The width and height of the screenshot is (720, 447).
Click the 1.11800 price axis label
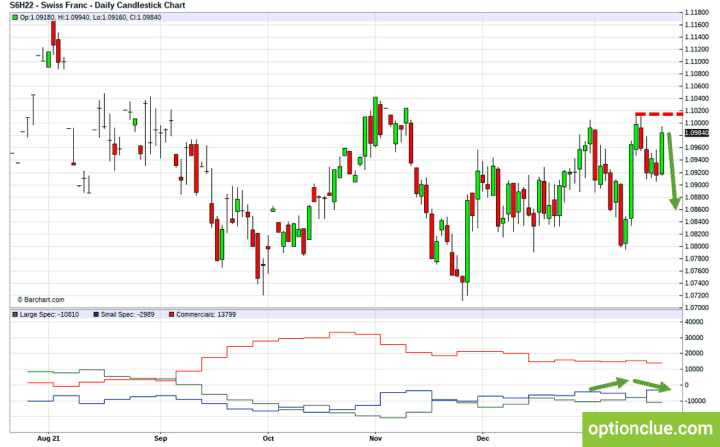click(x=697, y=12)
